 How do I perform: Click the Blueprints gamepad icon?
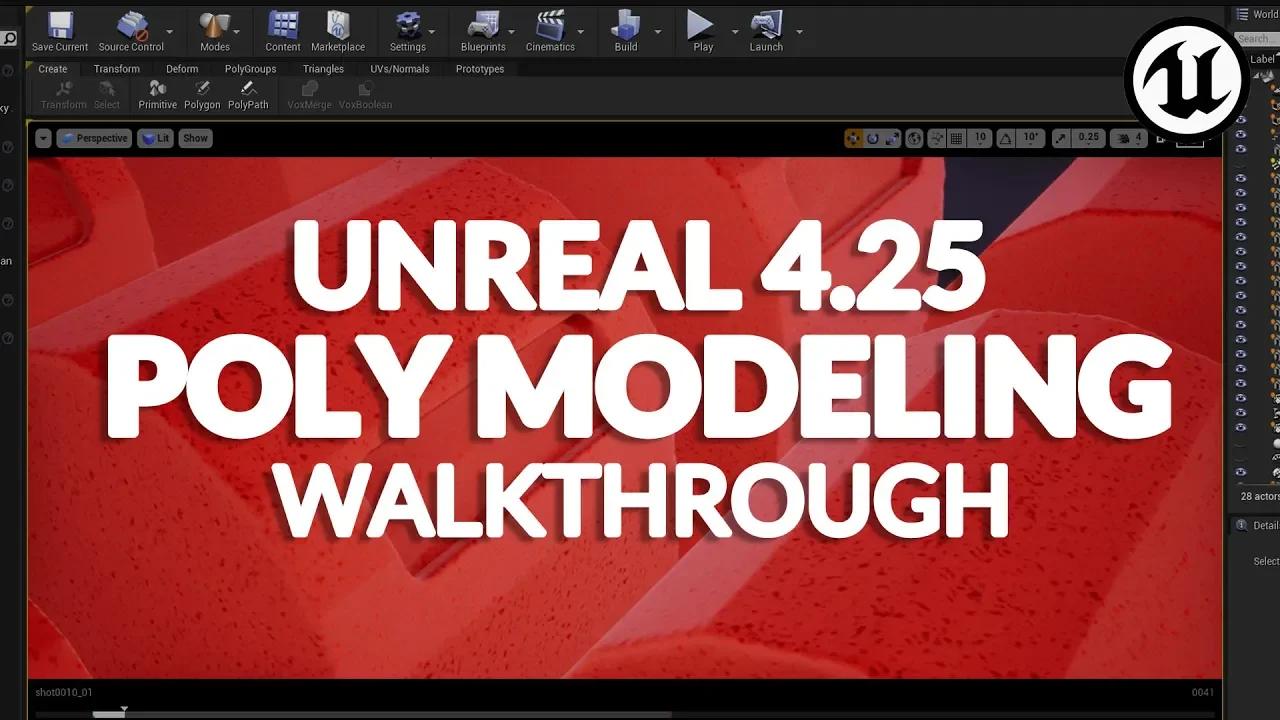[x=483, y=25]
